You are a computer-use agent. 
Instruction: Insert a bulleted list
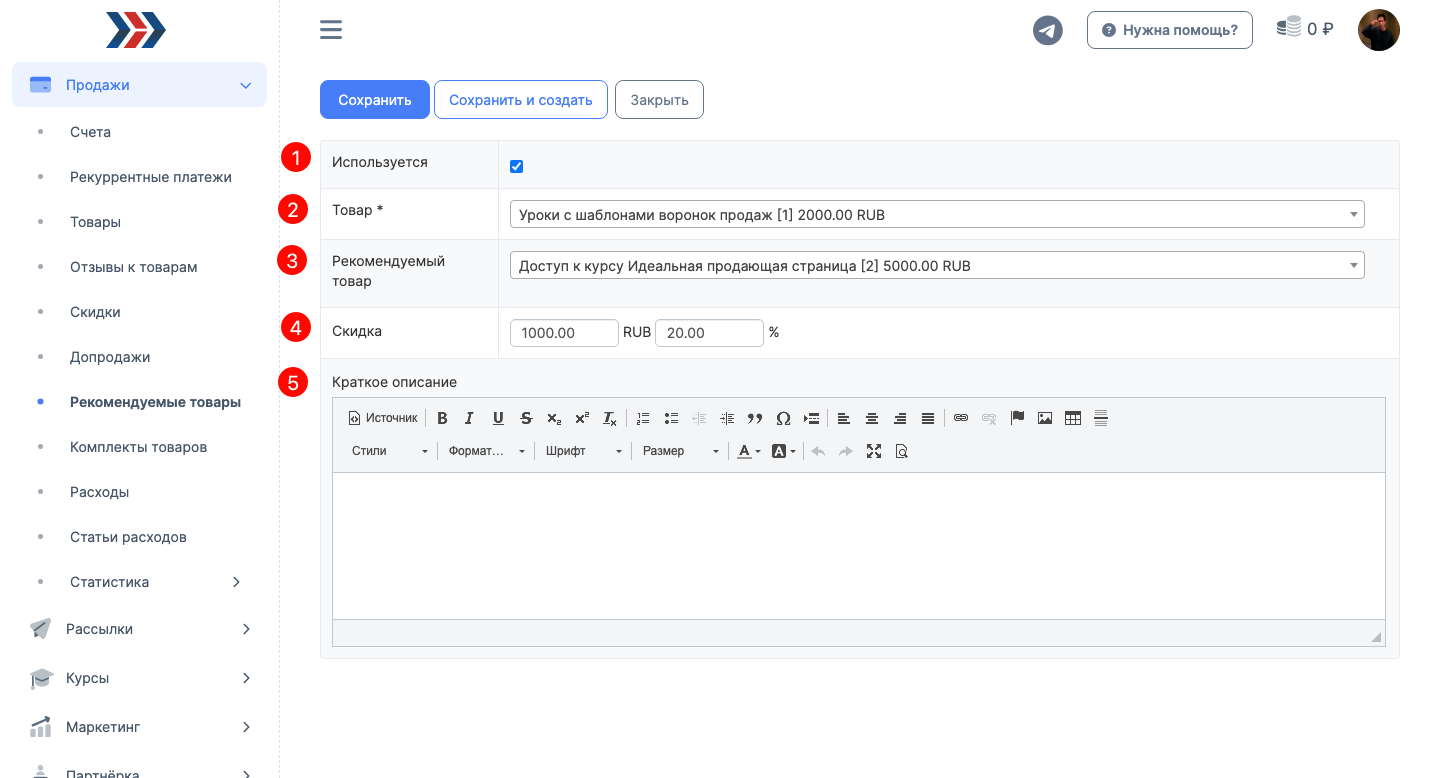point(671,418)
